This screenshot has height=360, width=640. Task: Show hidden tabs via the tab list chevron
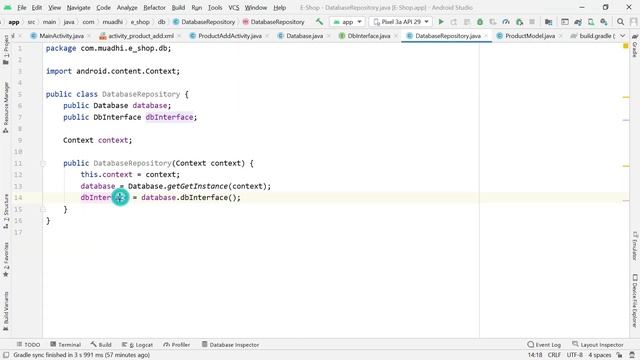click(x=622, y=36)
